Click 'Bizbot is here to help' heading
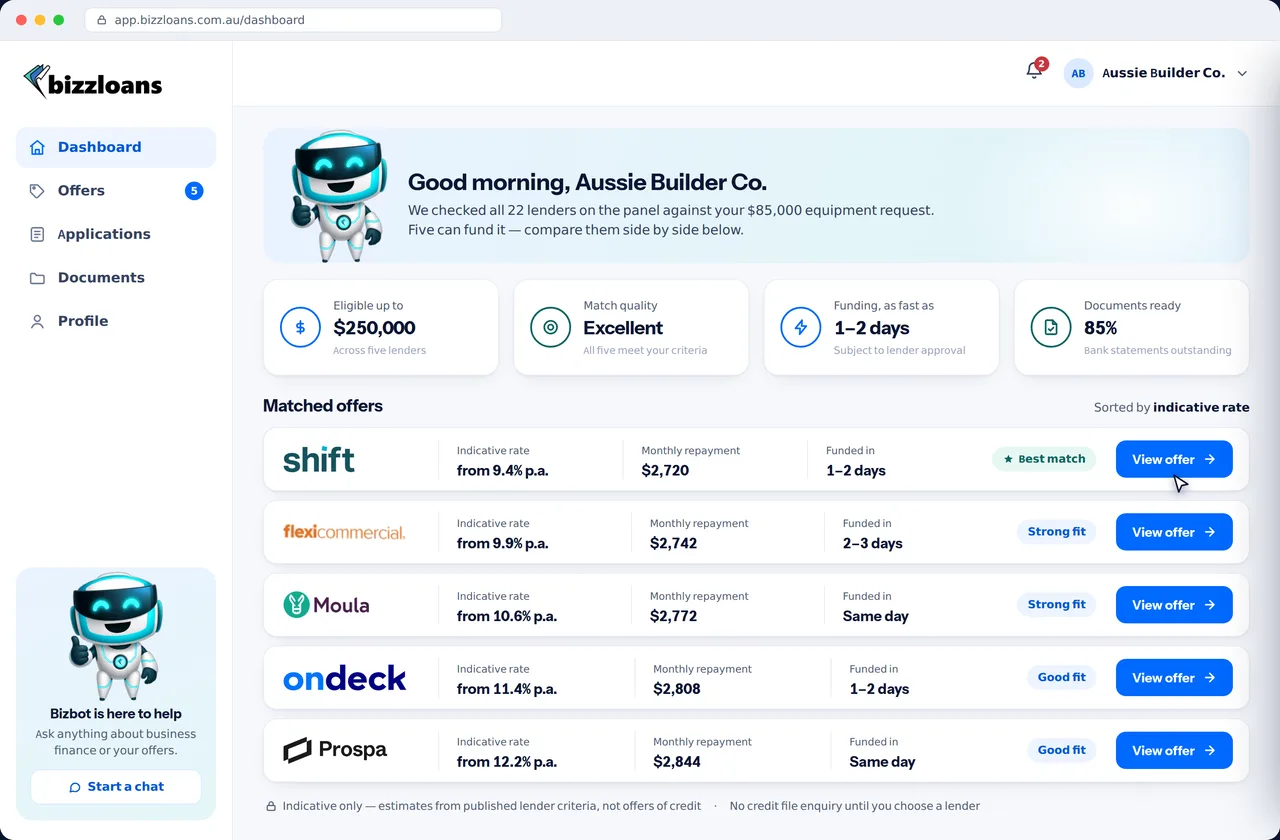Viewport: 1280px width, 840px height. [116, 714]
